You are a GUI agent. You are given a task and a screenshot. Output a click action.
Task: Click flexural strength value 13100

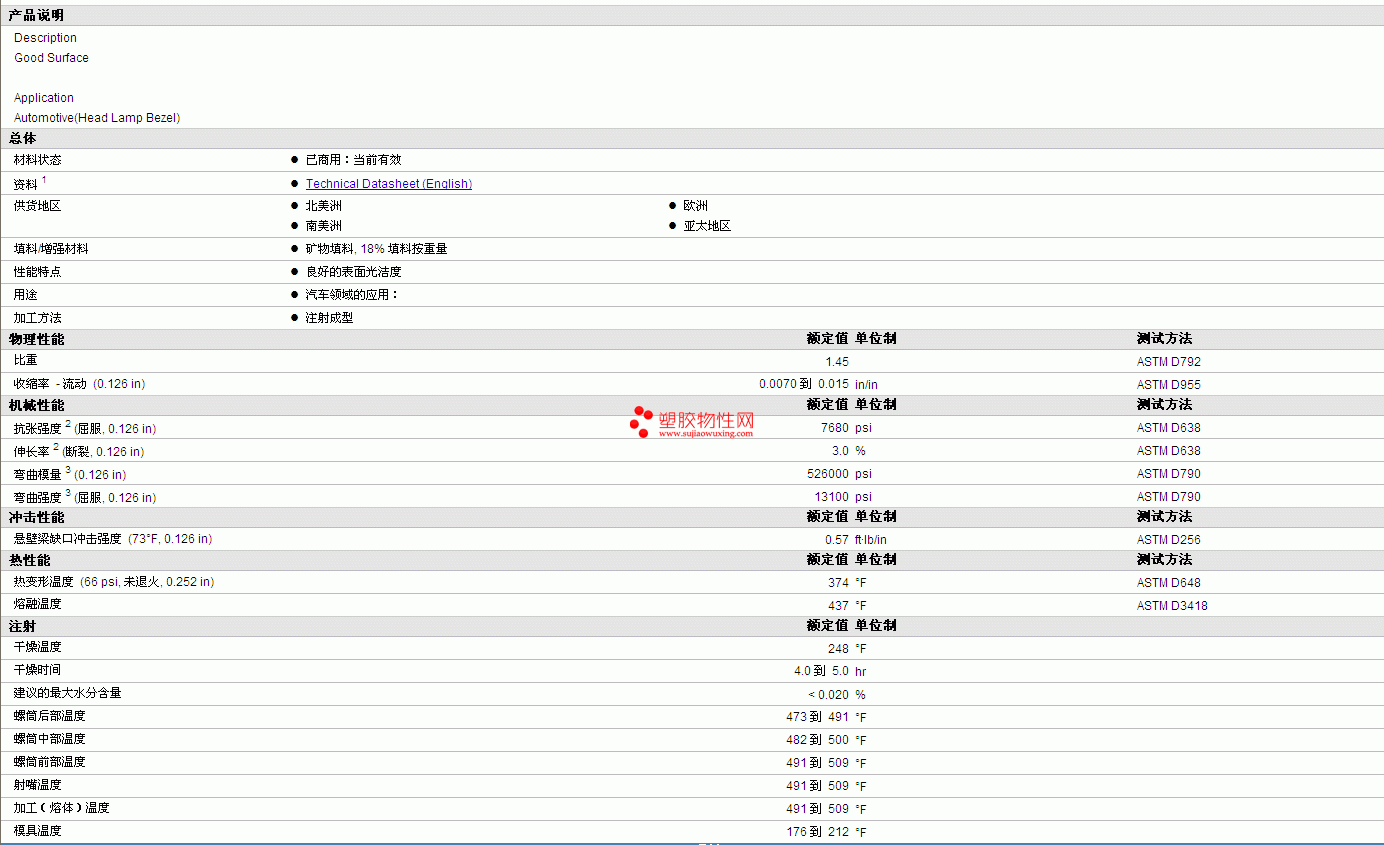(x=832, y=497)
